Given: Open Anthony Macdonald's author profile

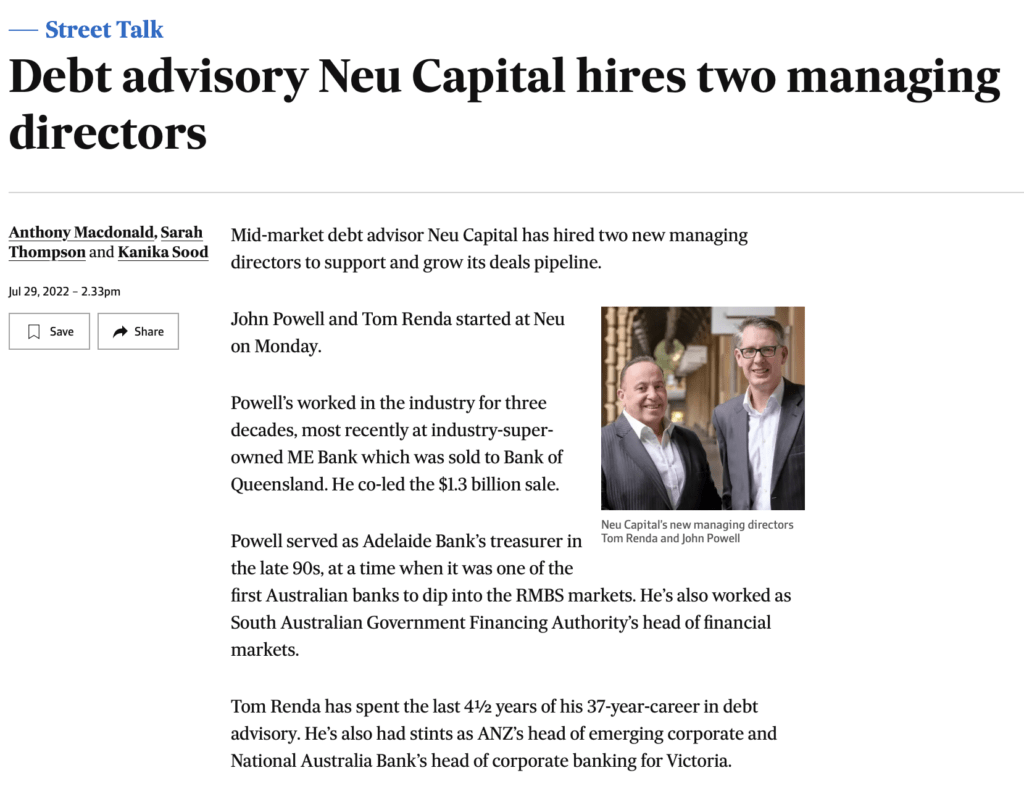Looking at the screenshot, I should (x=80, y=232).
